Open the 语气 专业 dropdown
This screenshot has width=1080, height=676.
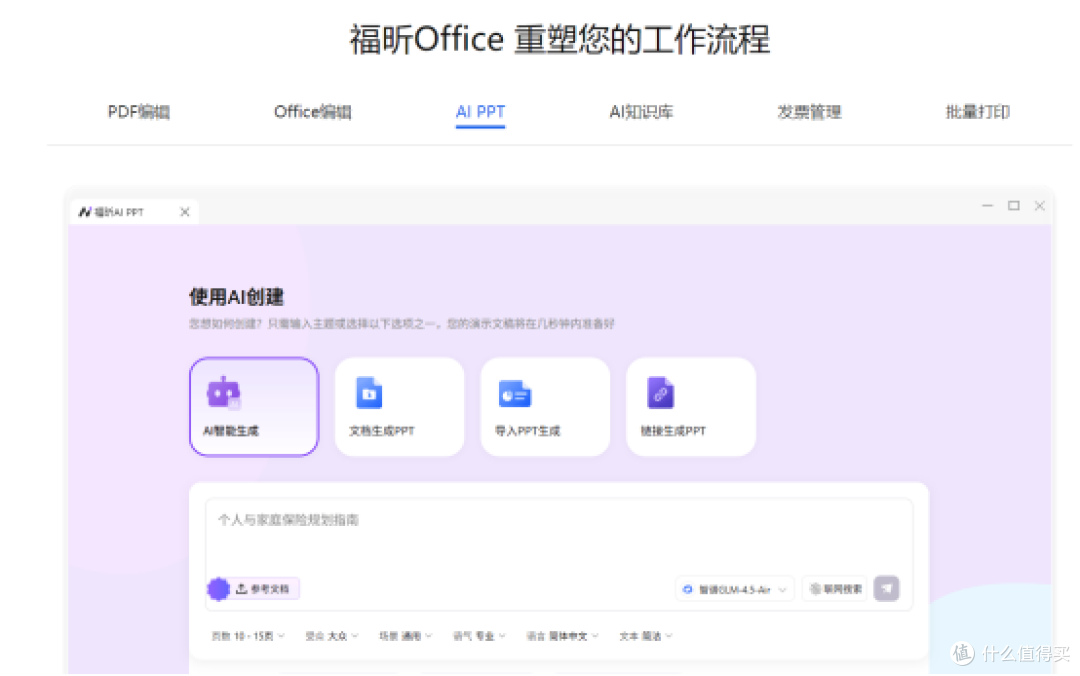(x=479, y=636)
